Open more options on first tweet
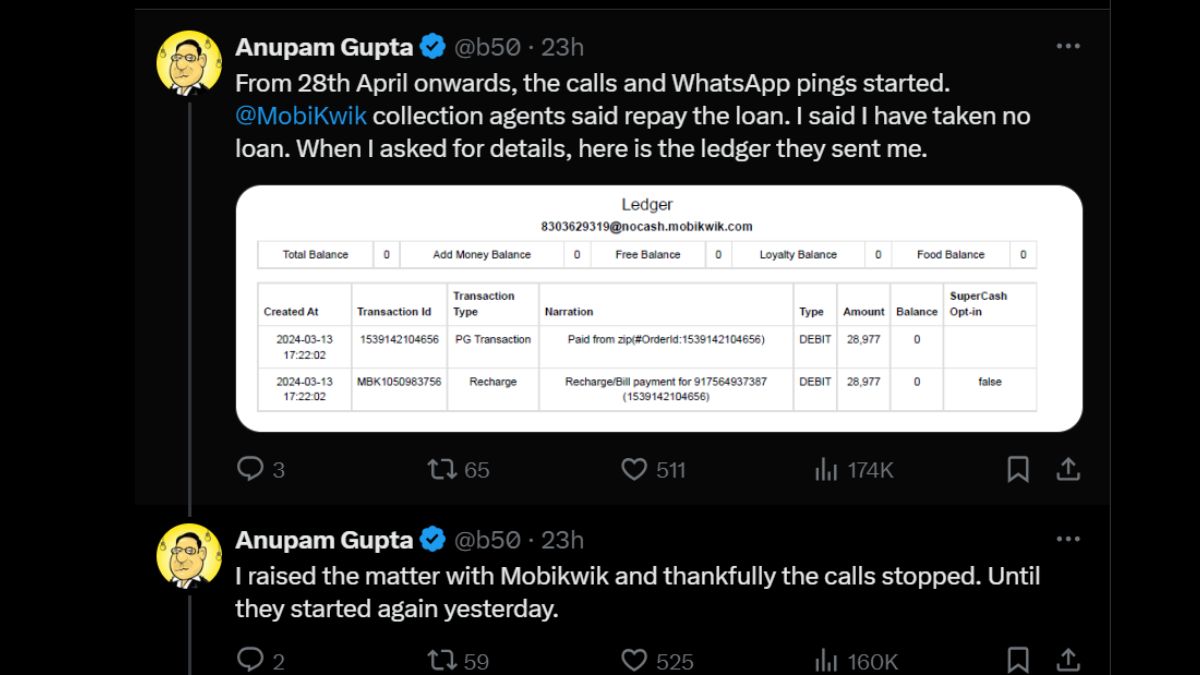The image size is (1200, 675). [x=1068, y=46]
